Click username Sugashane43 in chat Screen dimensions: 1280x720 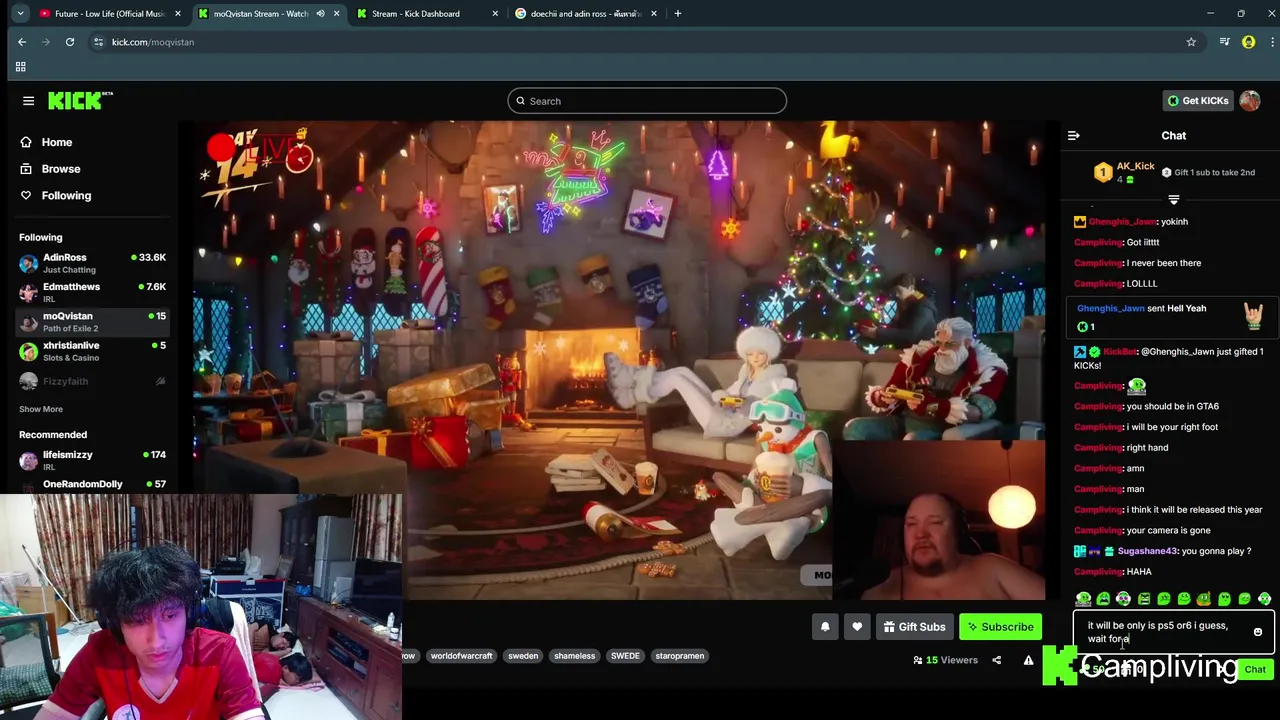(1148, 551)
